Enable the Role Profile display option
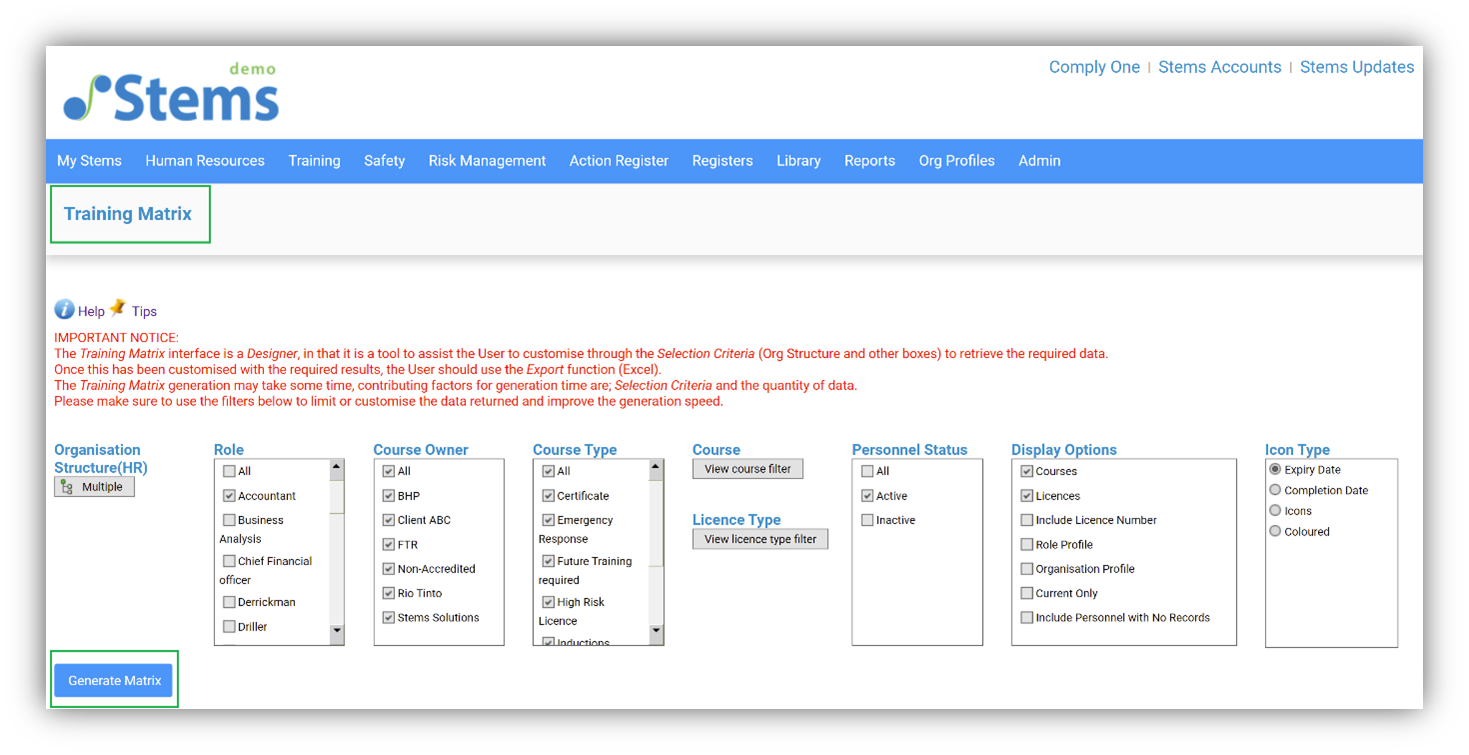The width and height of the screenshot is (1469, 755). pos(1027,545)
